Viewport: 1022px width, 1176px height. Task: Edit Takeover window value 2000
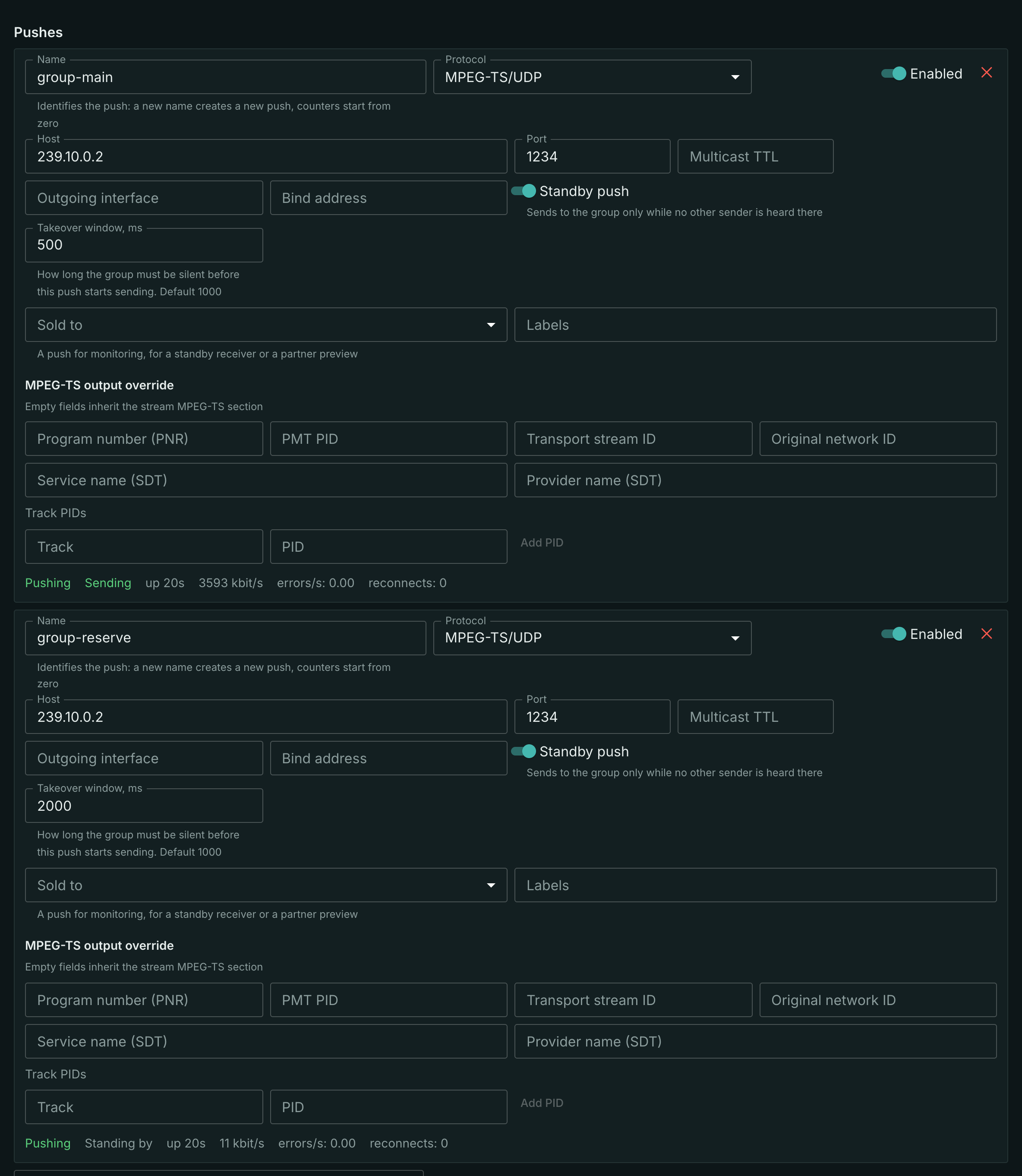click(x=144, y=806)
